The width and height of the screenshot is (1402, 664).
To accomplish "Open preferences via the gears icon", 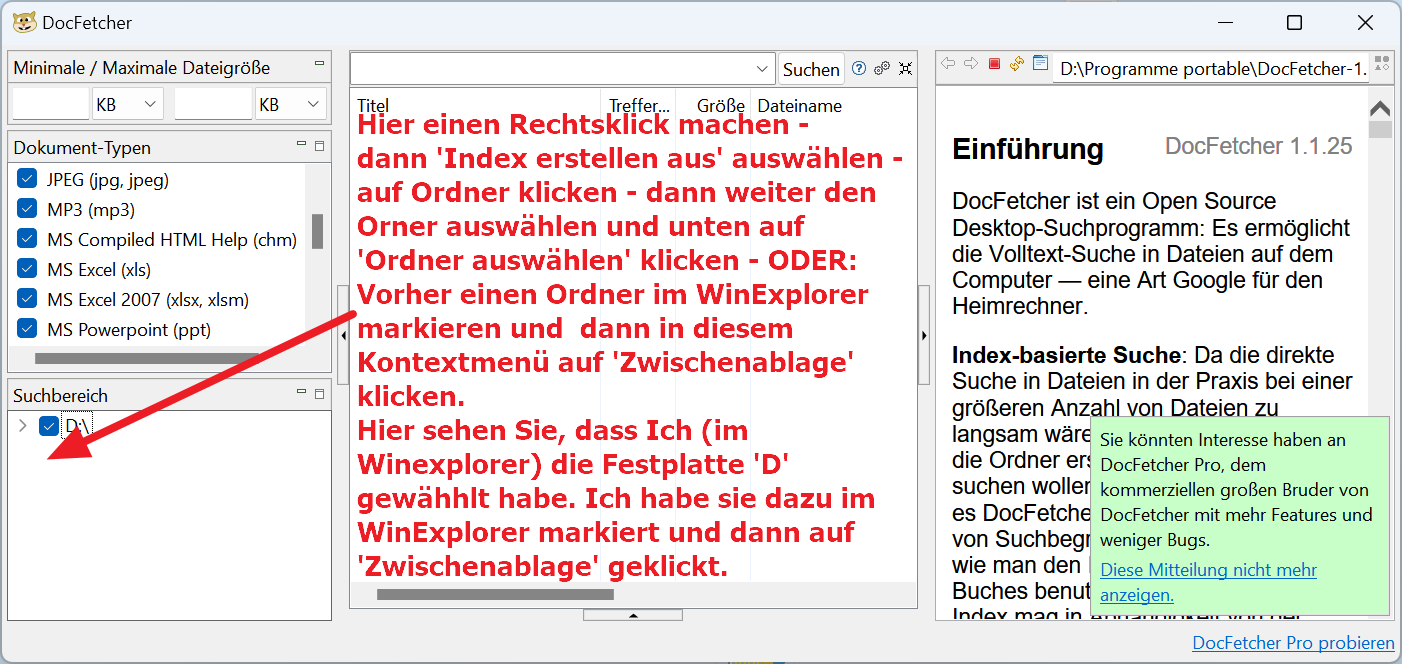I will click(x=882, y=69).
